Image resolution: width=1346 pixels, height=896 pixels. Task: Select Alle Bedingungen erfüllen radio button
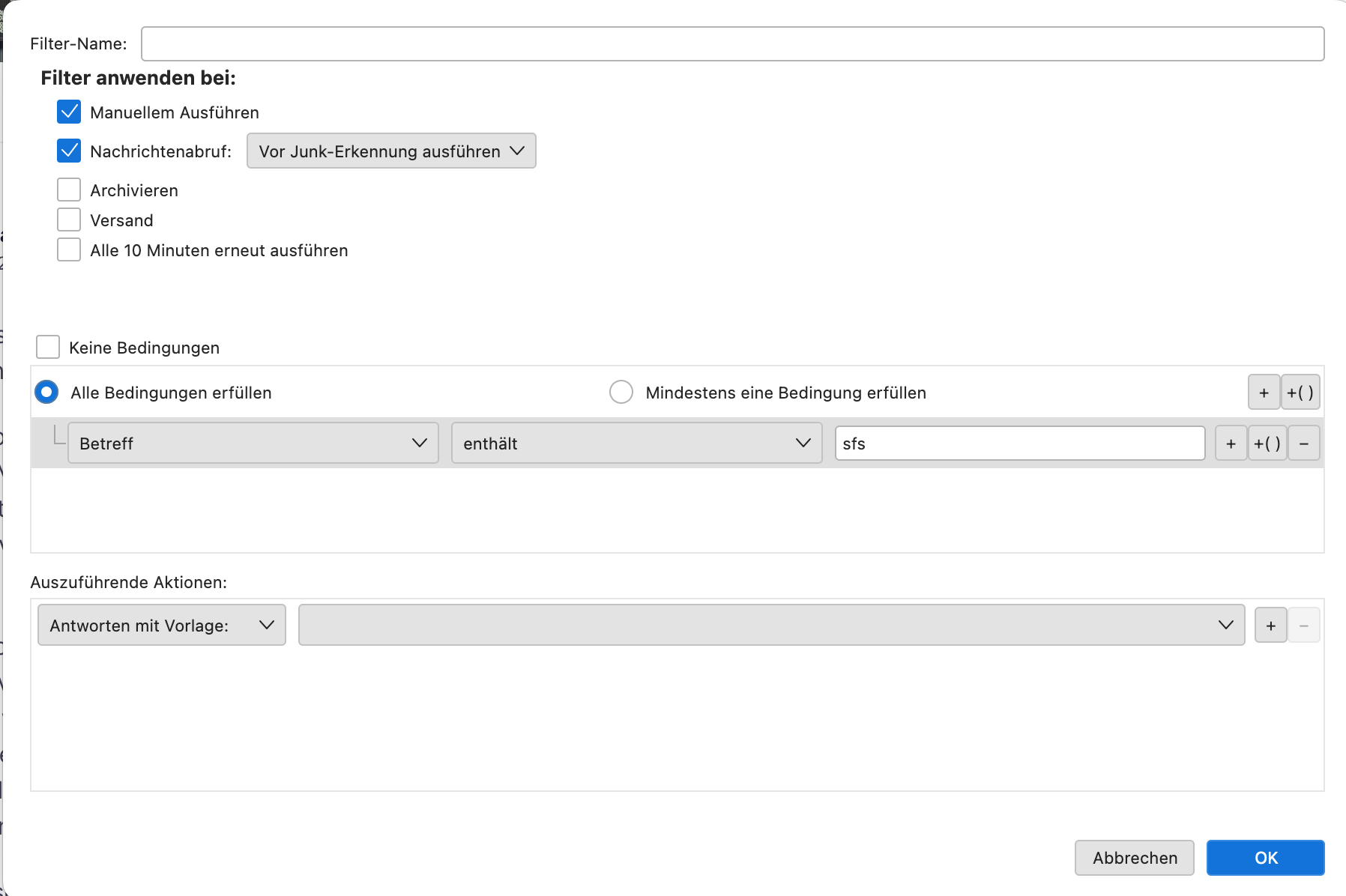point(46,393)
